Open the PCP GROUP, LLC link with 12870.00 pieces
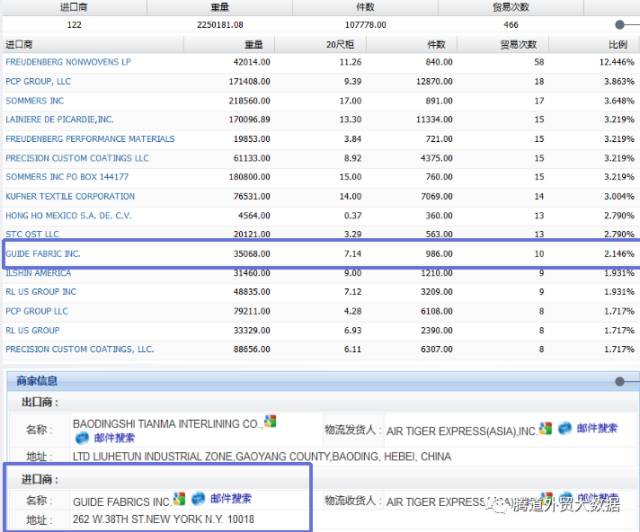Viewport: 640px width, 532px height. (38, 81)
